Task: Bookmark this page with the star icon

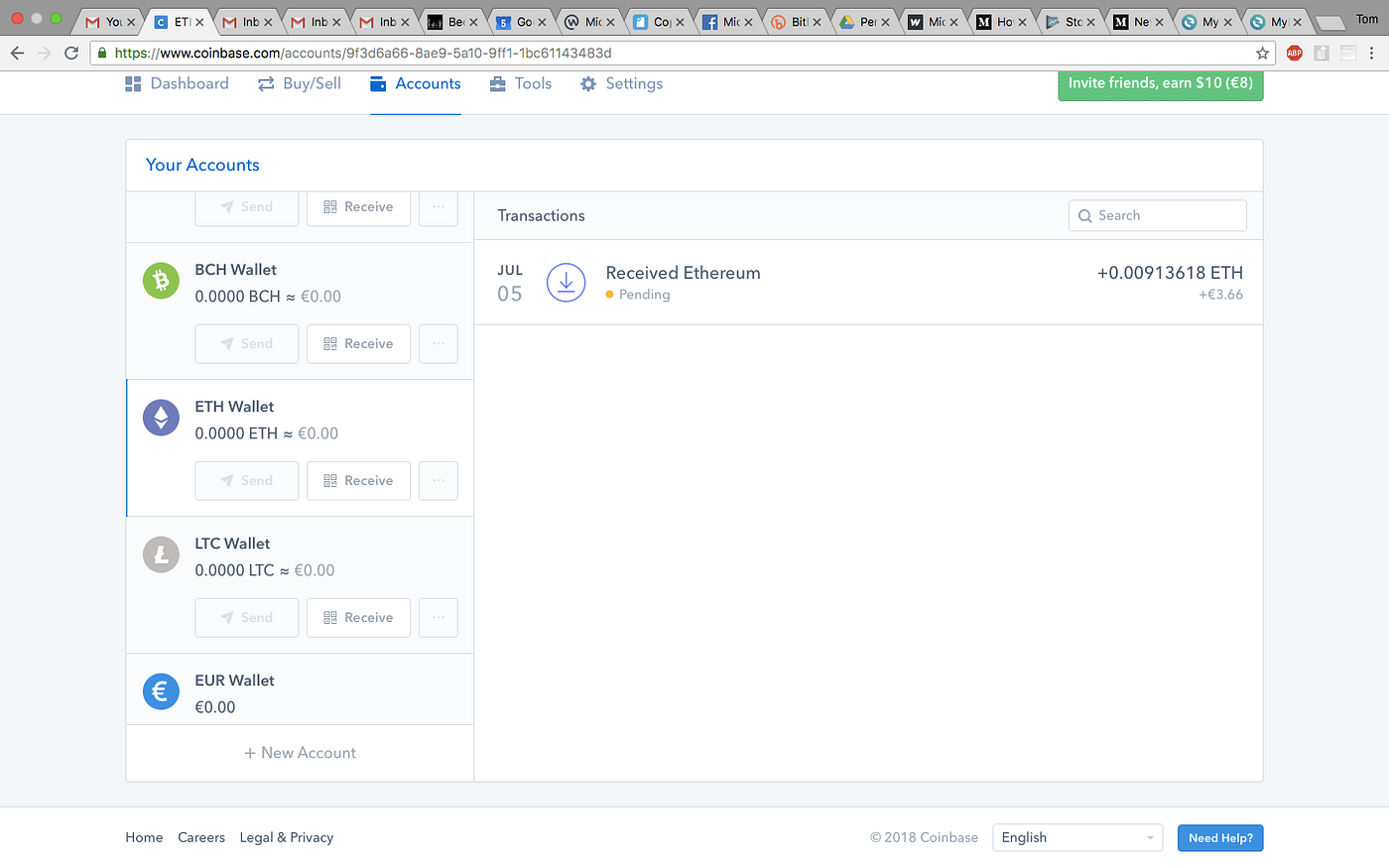Action: 1262,54
